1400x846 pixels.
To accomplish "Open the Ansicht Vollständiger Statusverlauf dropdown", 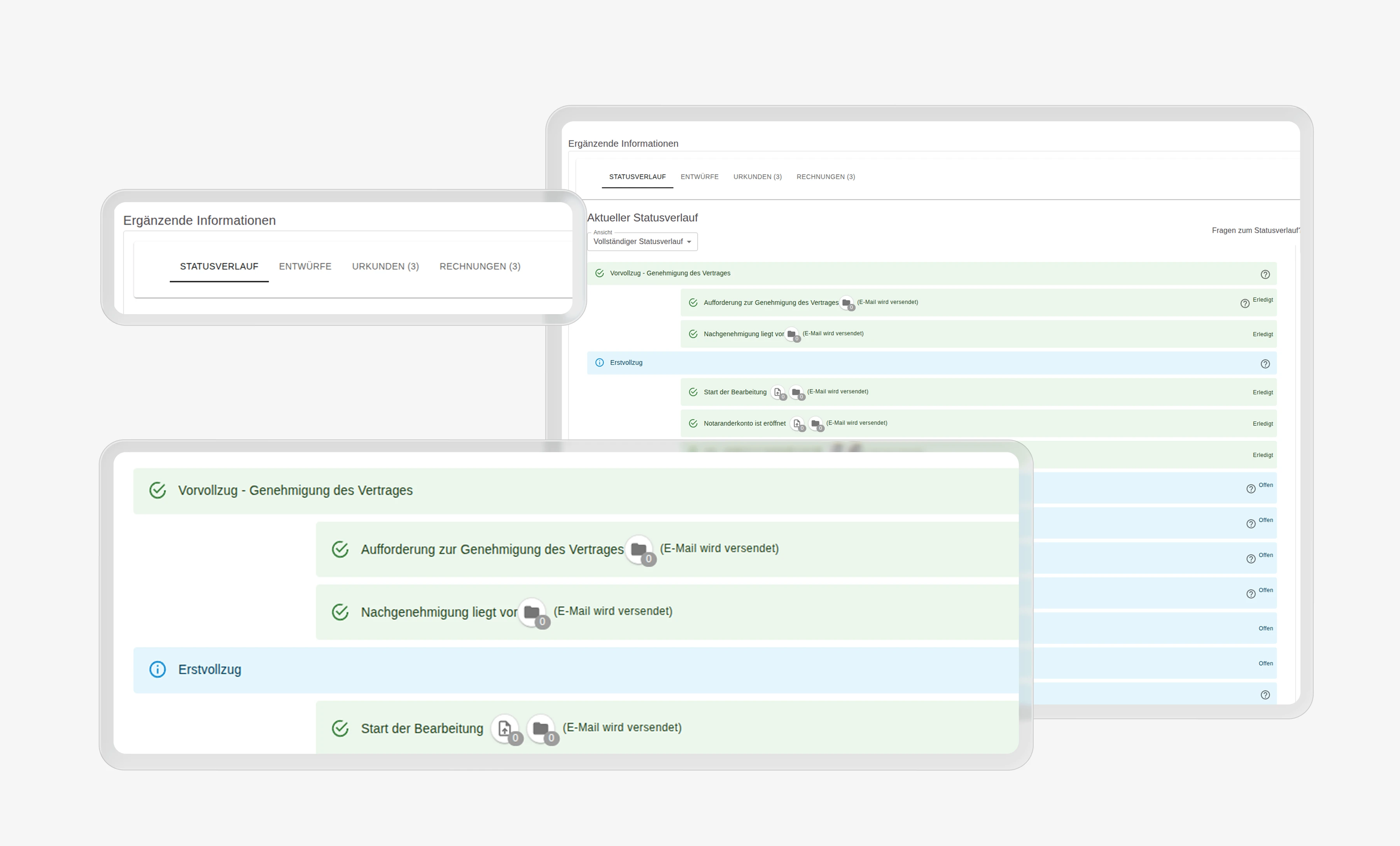I will (x=642, y=242).
